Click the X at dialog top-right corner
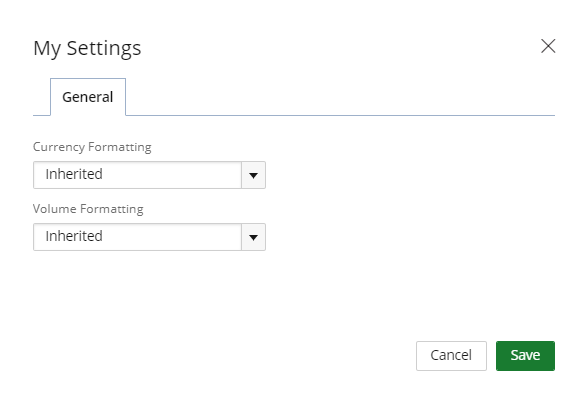 (x=548, y=46)
